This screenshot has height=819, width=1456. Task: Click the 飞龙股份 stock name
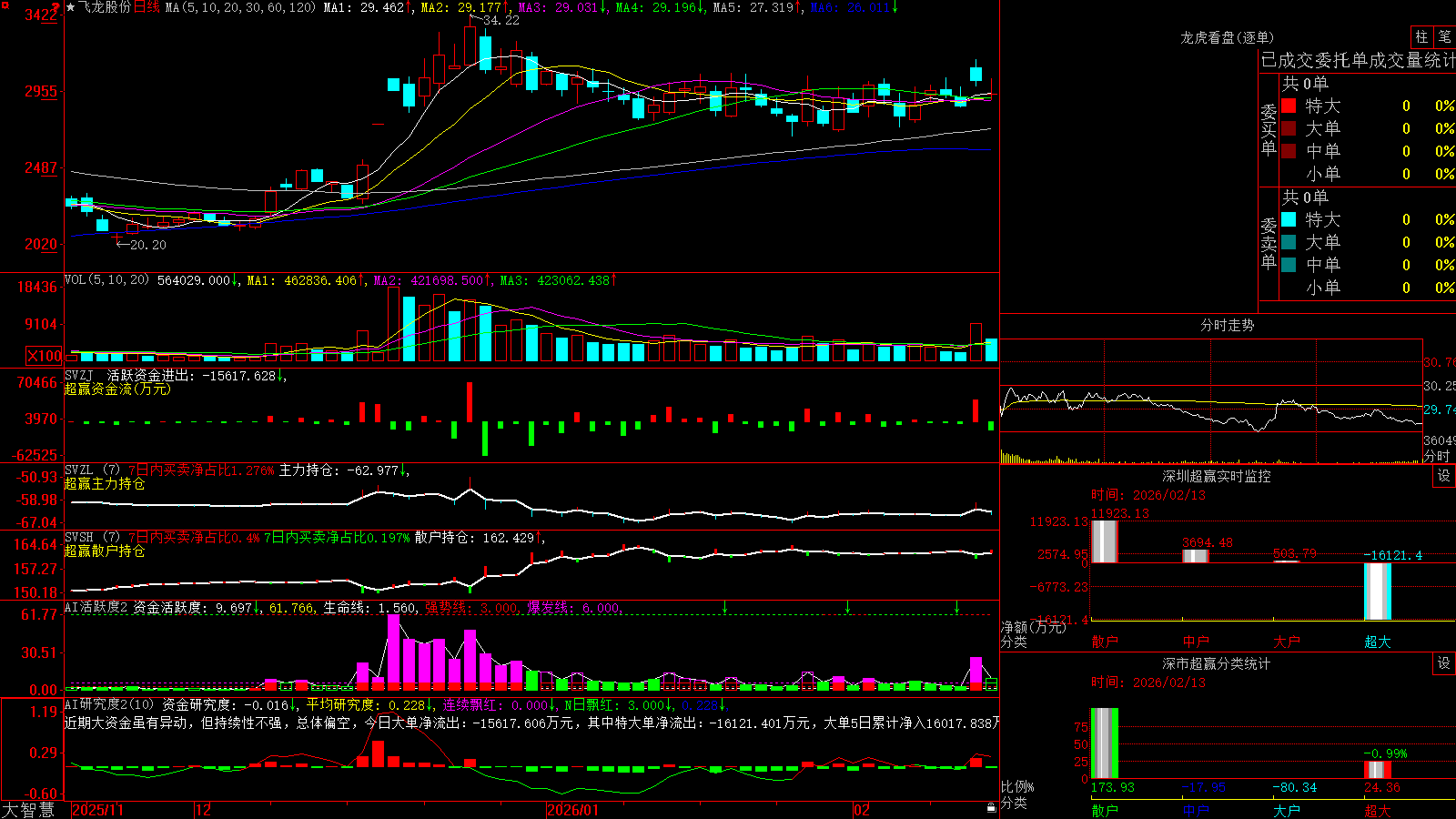click(105, 7)
